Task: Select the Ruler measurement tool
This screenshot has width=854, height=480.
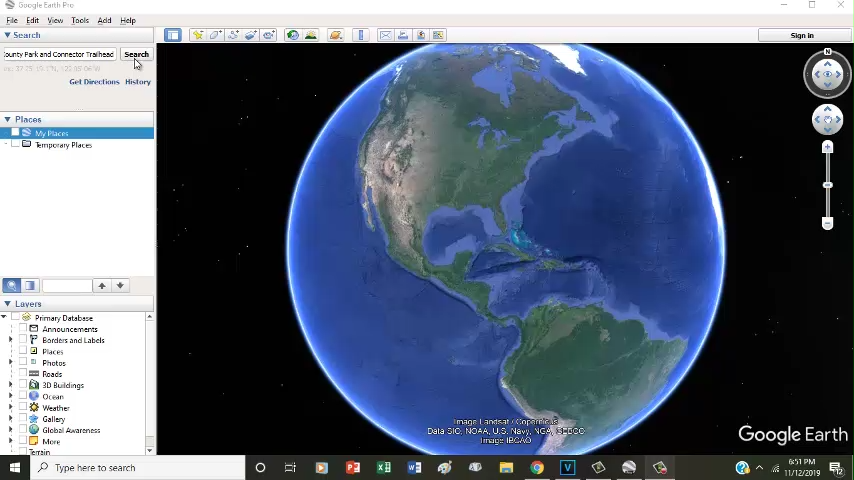Action: tap(361, 35)
